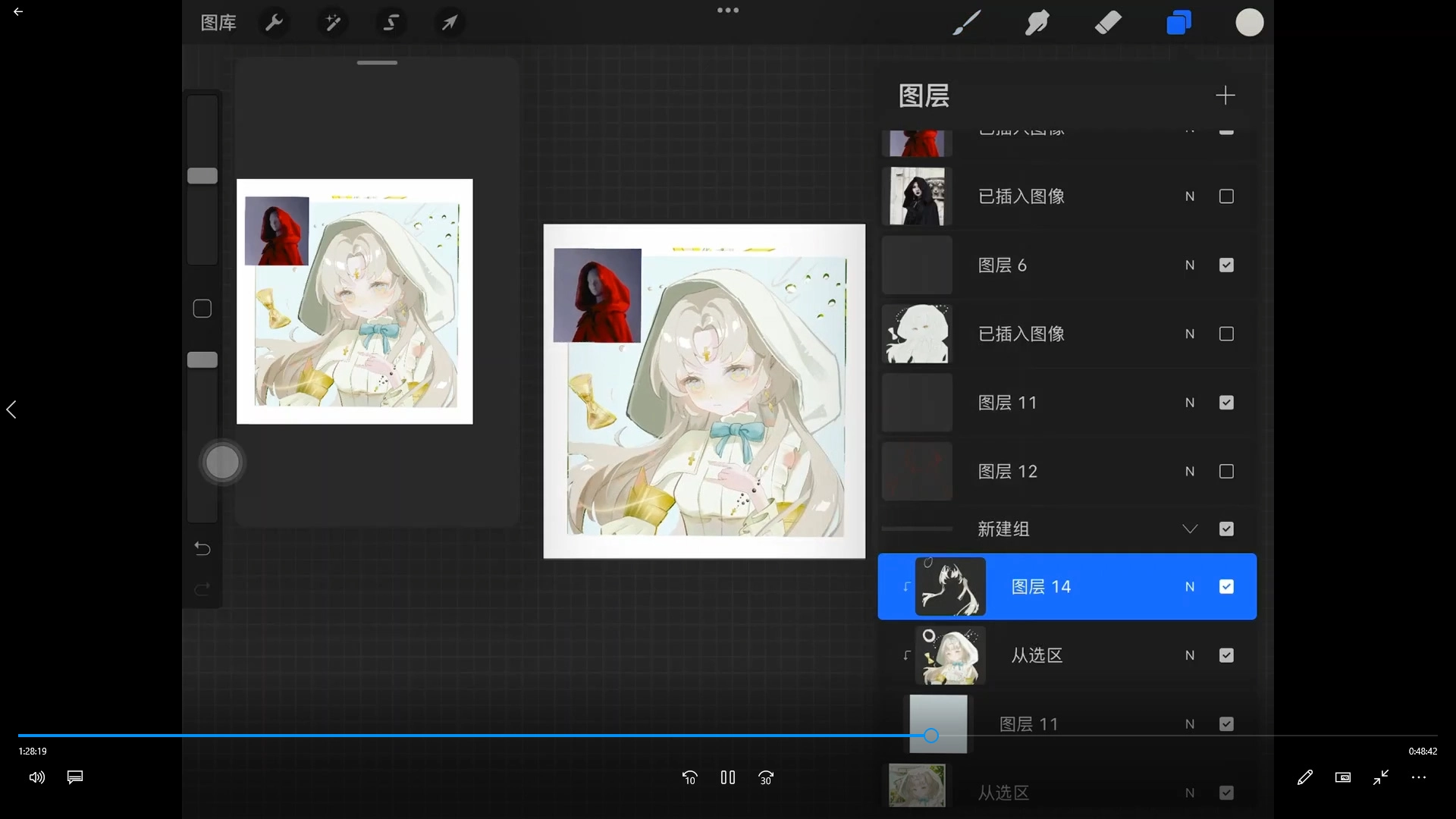Image resolution: width=1456 pixels, height=819 pixels.
Task: Collapse the 新建组 group chevron
Action: (x=1190, y=529)
